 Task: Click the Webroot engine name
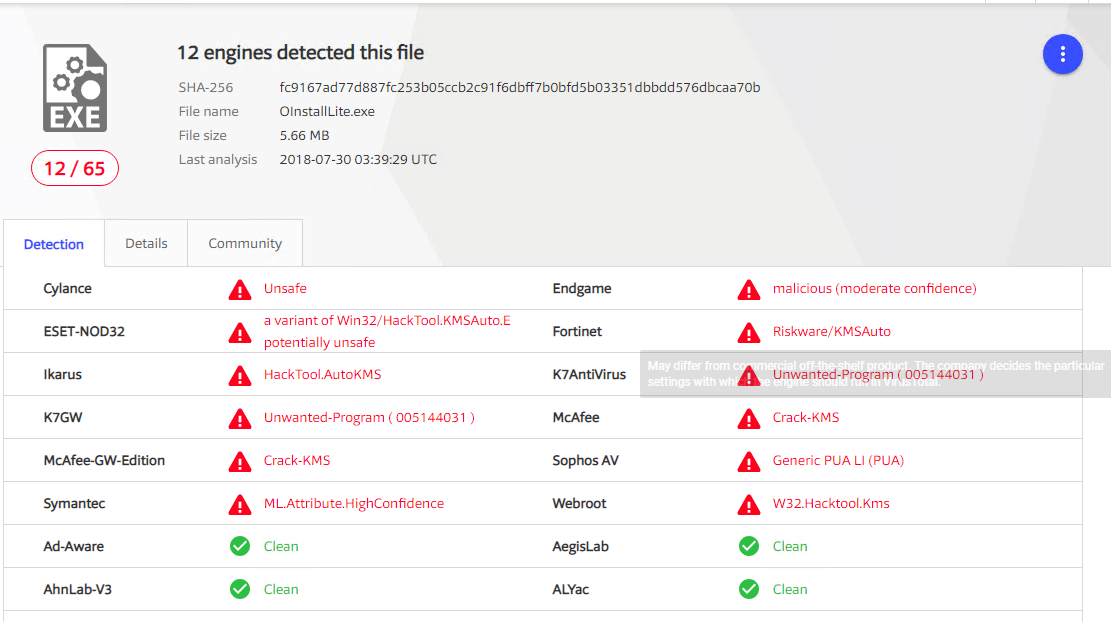(580, 504)
